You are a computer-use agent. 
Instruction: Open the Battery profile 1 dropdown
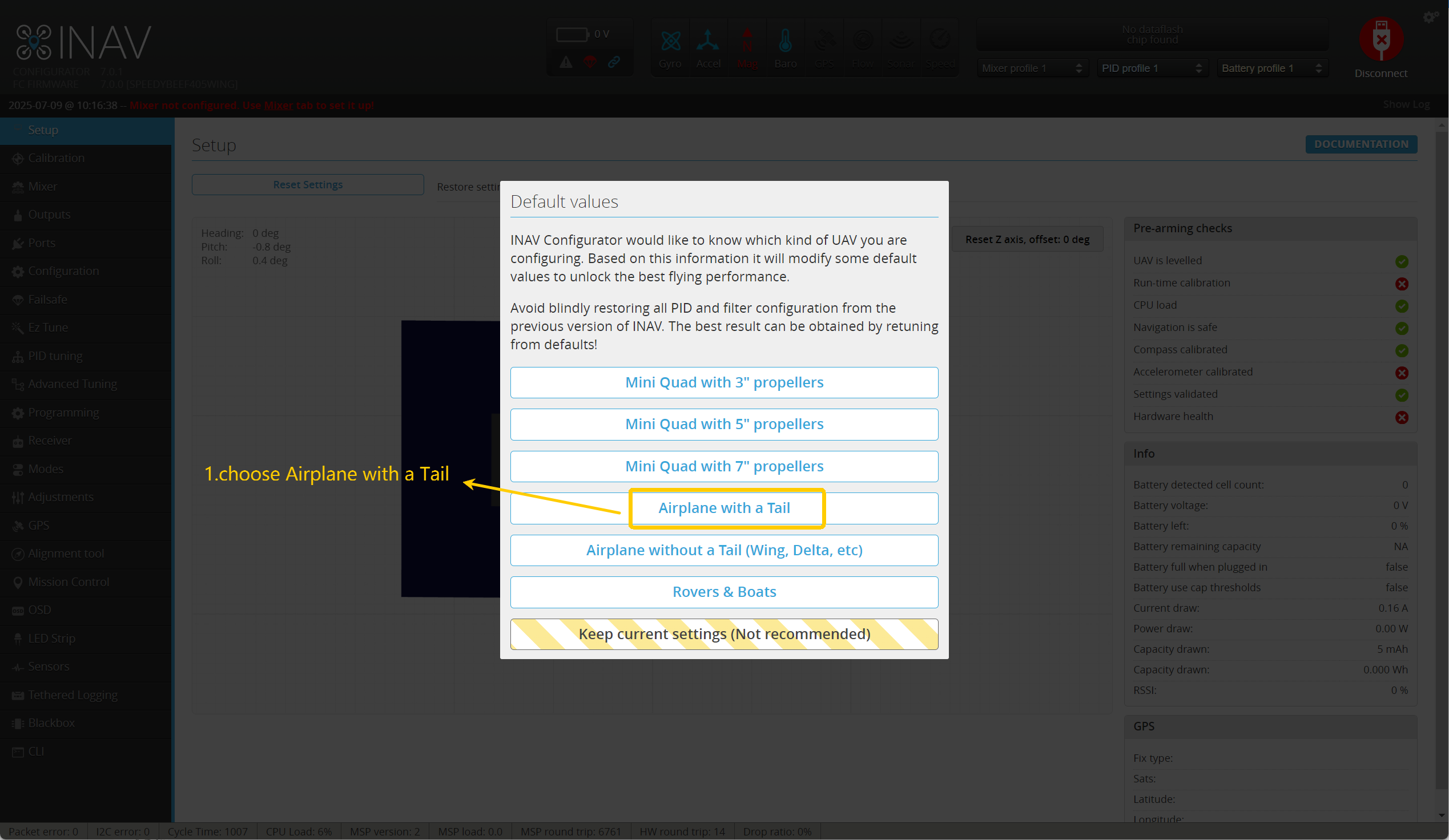pos(1272,68)
